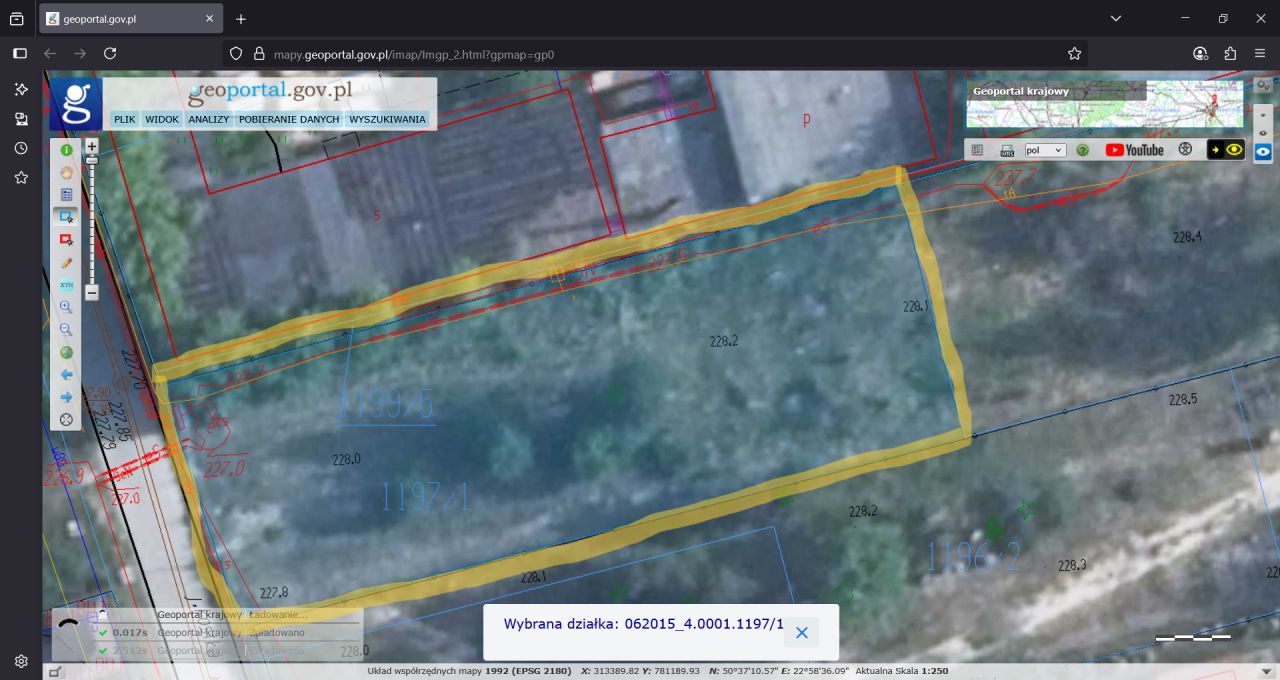Click the green info identify tool
This screenshot has width=1280, height=680.
pyautogui.click(x=66, y=150)
